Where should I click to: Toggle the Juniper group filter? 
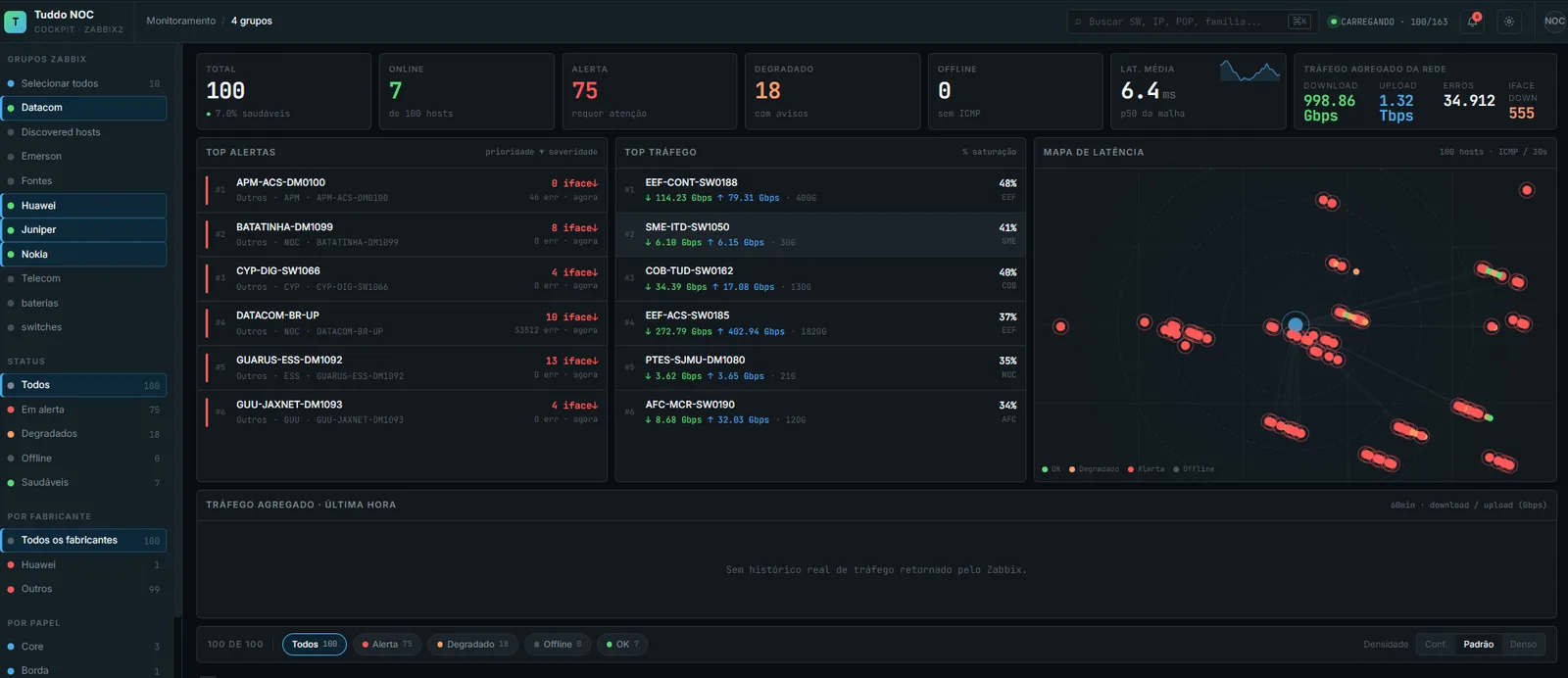pyautogui.click(x=84, y=229)
